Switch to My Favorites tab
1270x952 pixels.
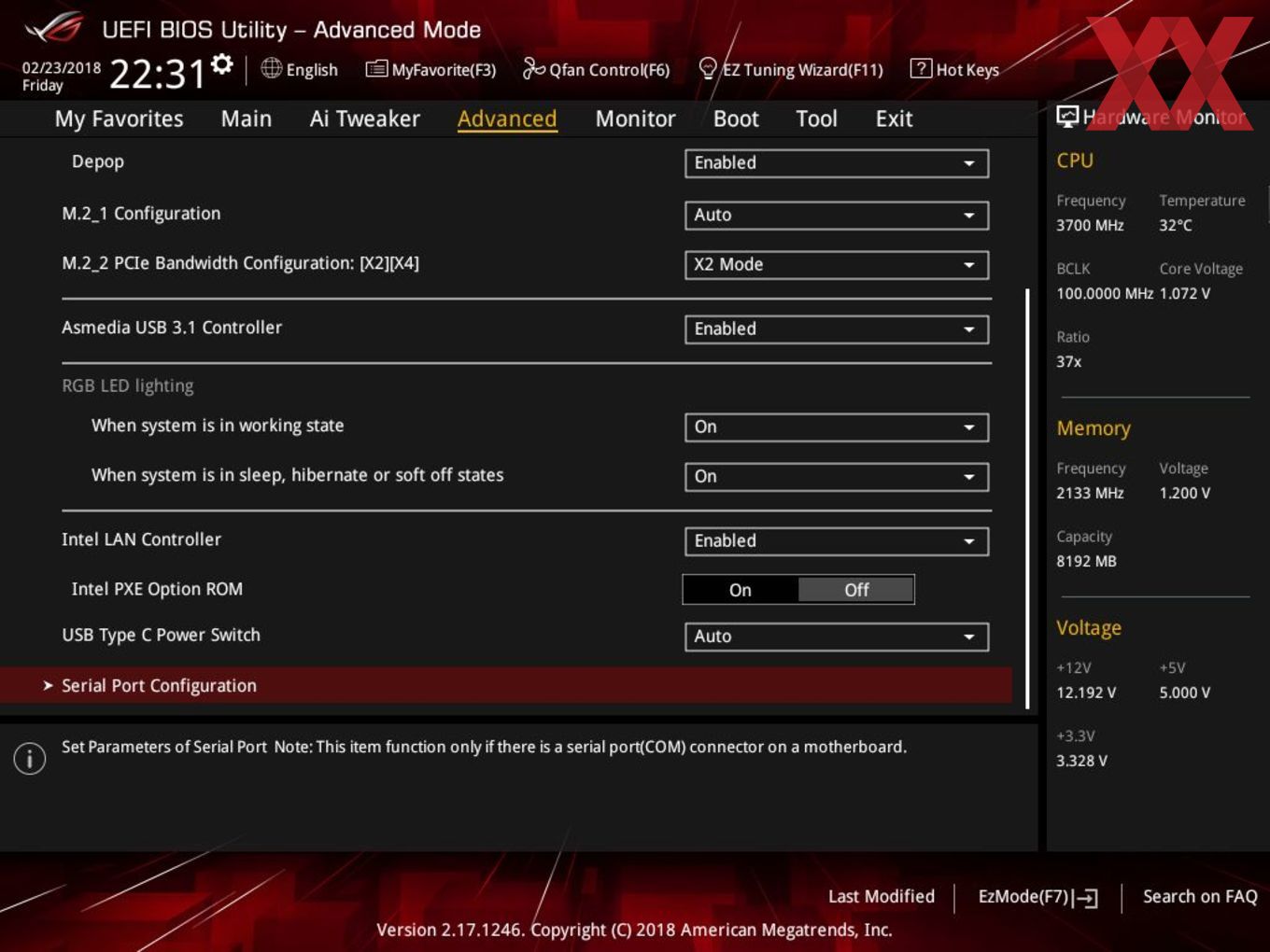point(119,119)
